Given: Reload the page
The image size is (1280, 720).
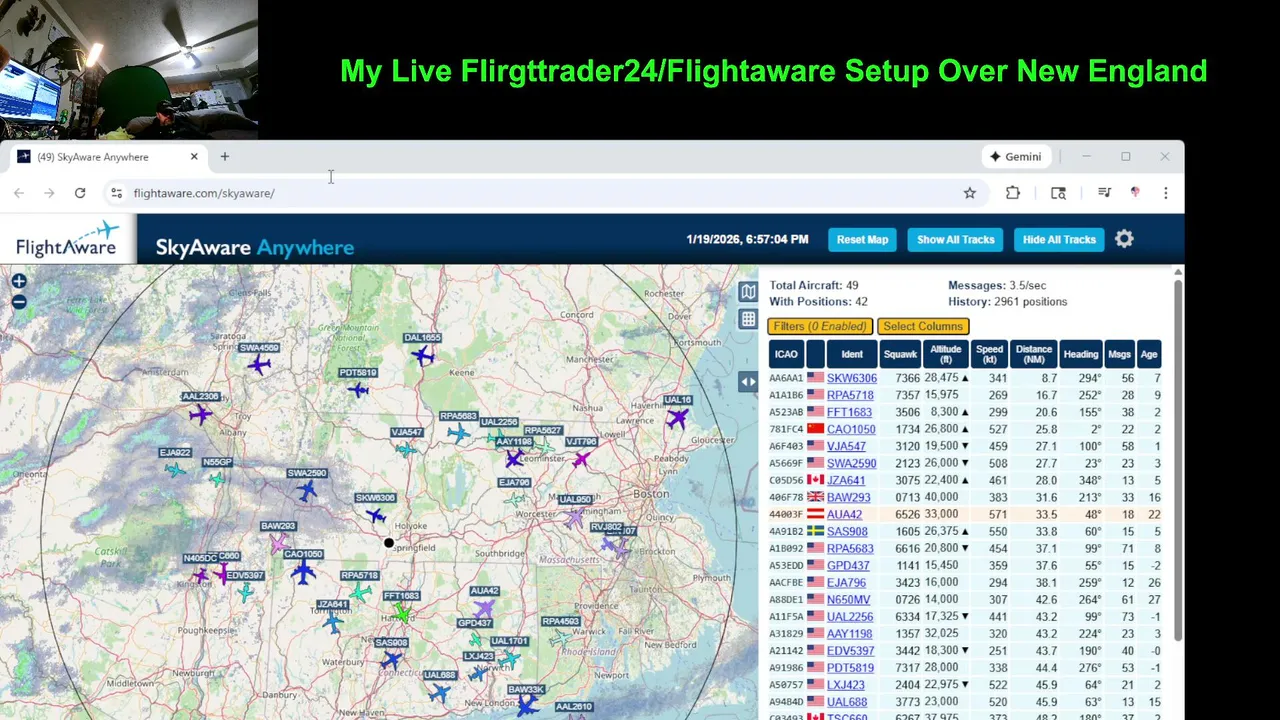Looking at the screenshot, I should click(x=80, y=193).
